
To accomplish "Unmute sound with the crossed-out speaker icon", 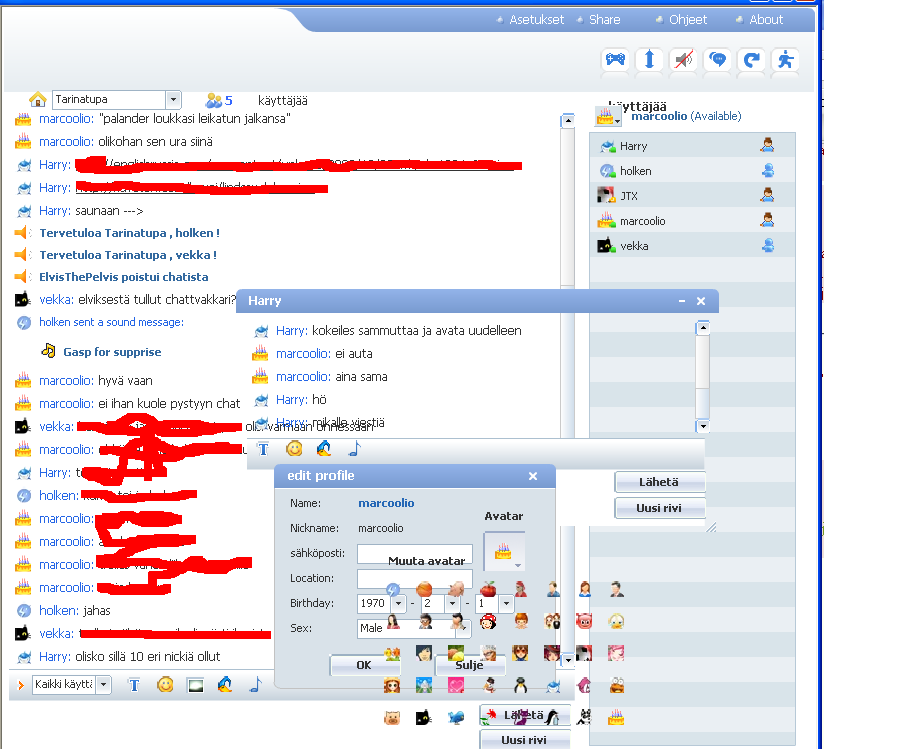I will pyautogui.click(x=683, y=61).
